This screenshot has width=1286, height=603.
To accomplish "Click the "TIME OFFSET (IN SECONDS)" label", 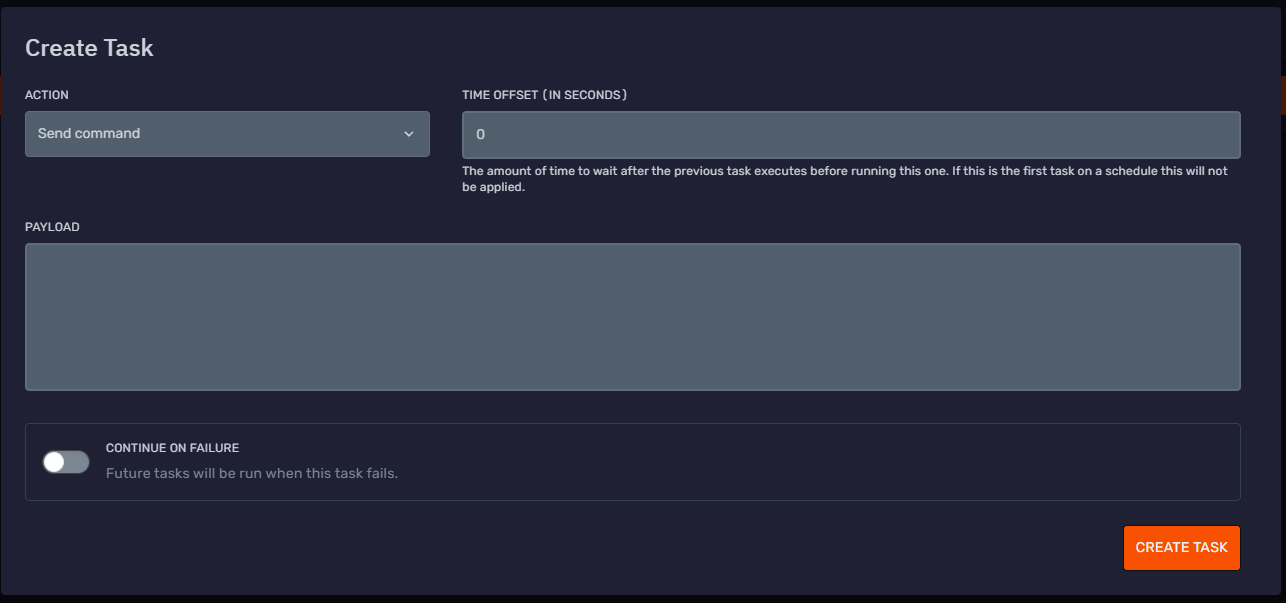I will 544,95.
